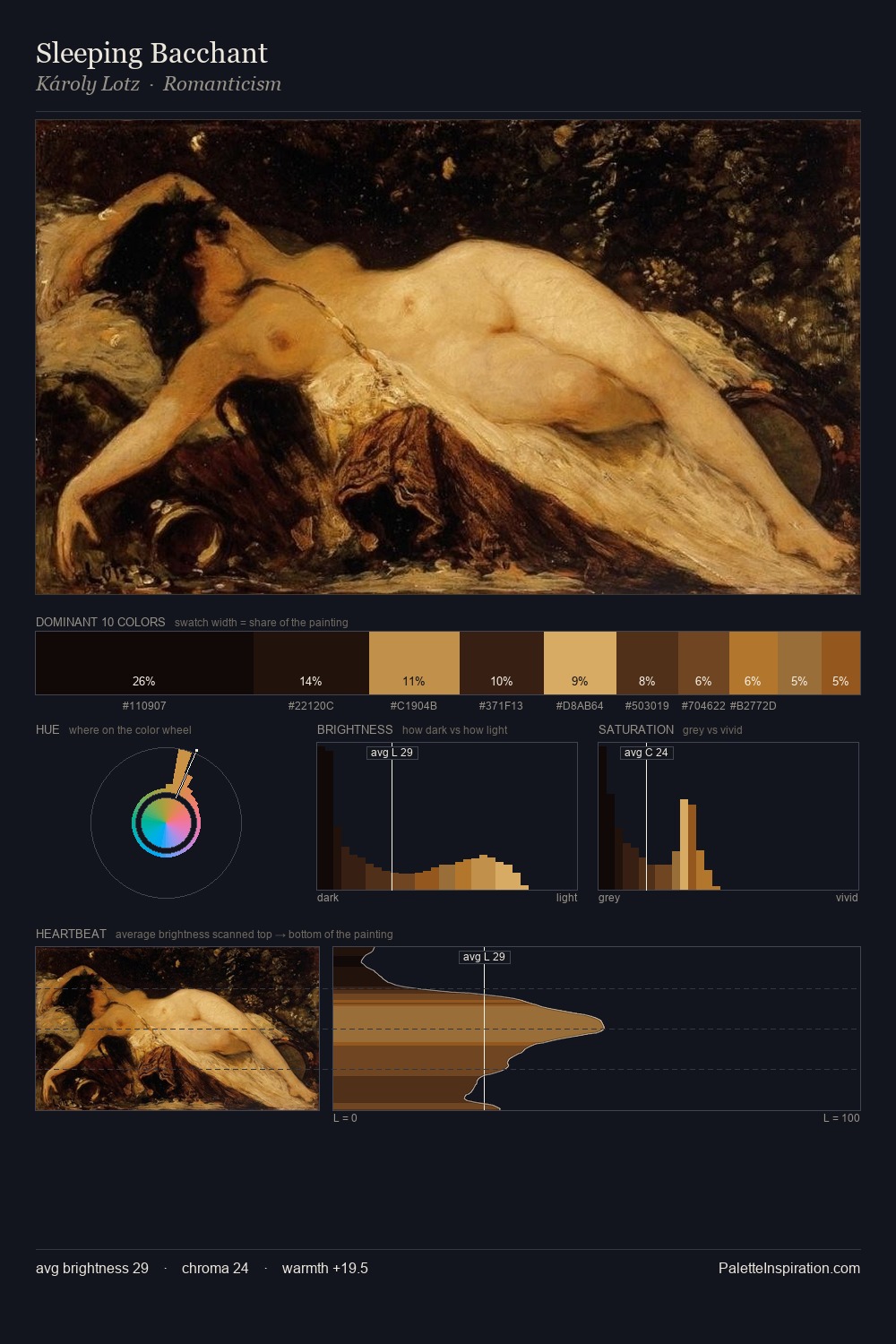Click the "avg C 24" label in Saturation chart

pos(646,753)
